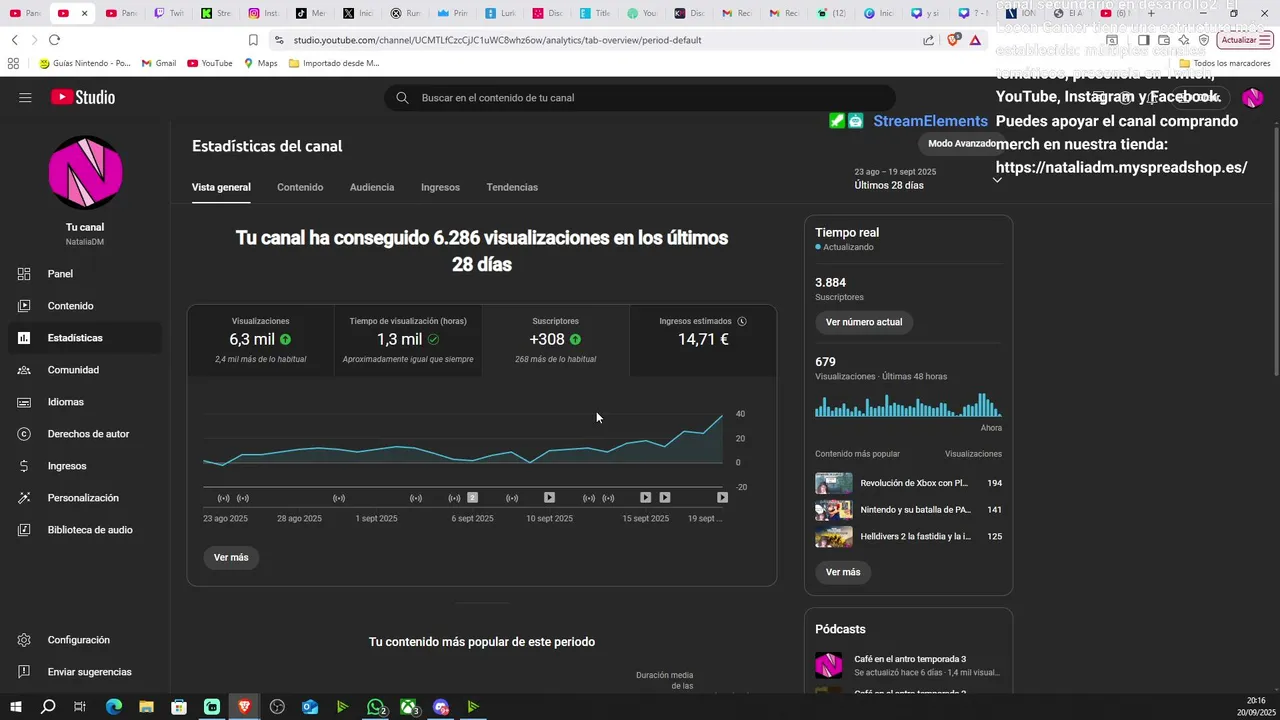Open the YouTube bookmark
1280x720 pixels.
tap(210, 63)
